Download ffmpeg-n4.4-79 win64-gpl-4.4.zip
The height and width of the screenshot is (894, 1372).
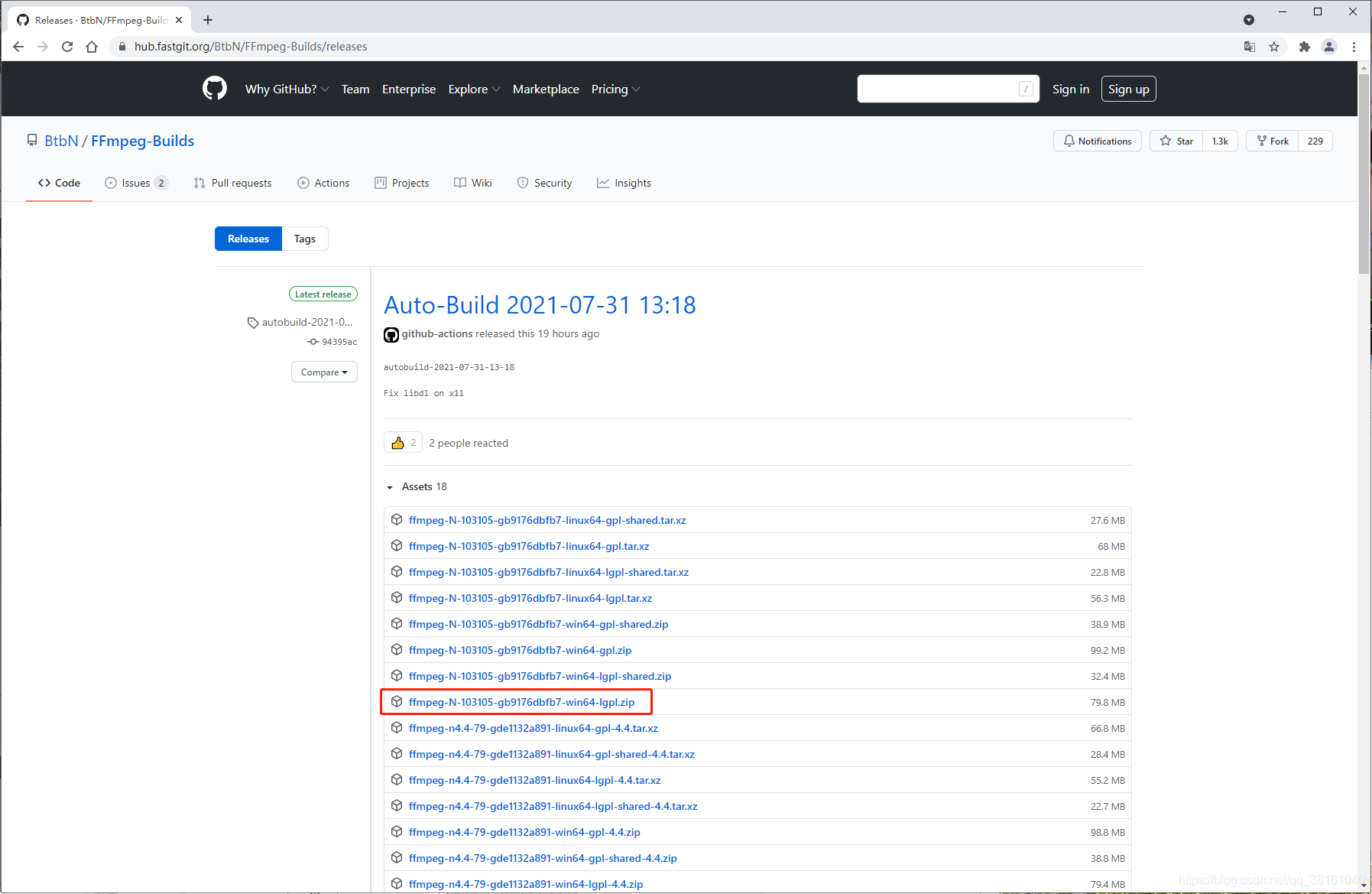pos(524,832)
